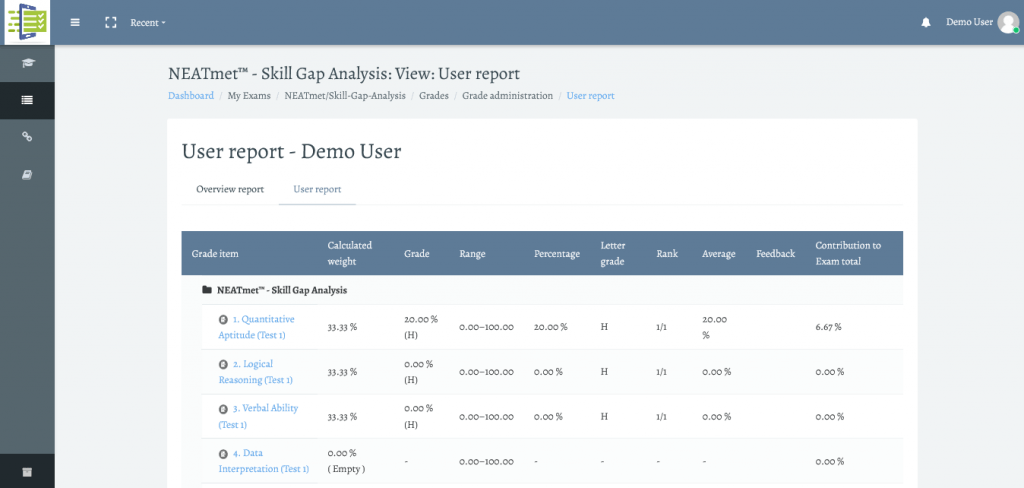Click the Feedback column header
1024x488 pixels.
(776, 253)
